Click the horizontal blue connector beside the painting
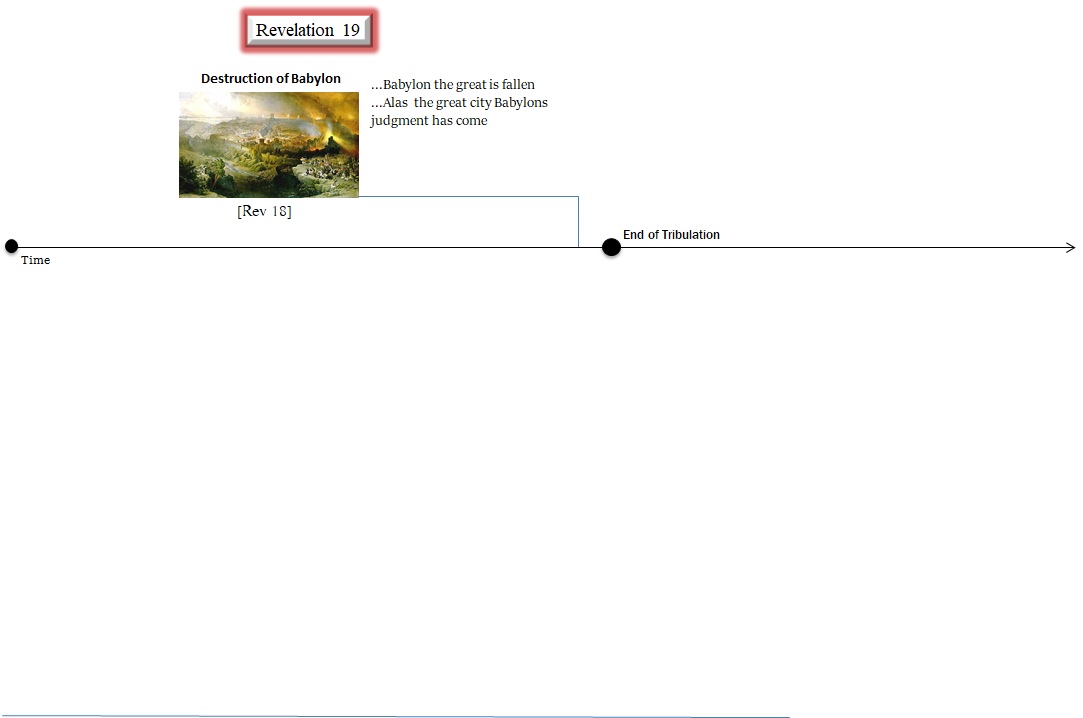The image size is (1083, 718). pos(468,197)
